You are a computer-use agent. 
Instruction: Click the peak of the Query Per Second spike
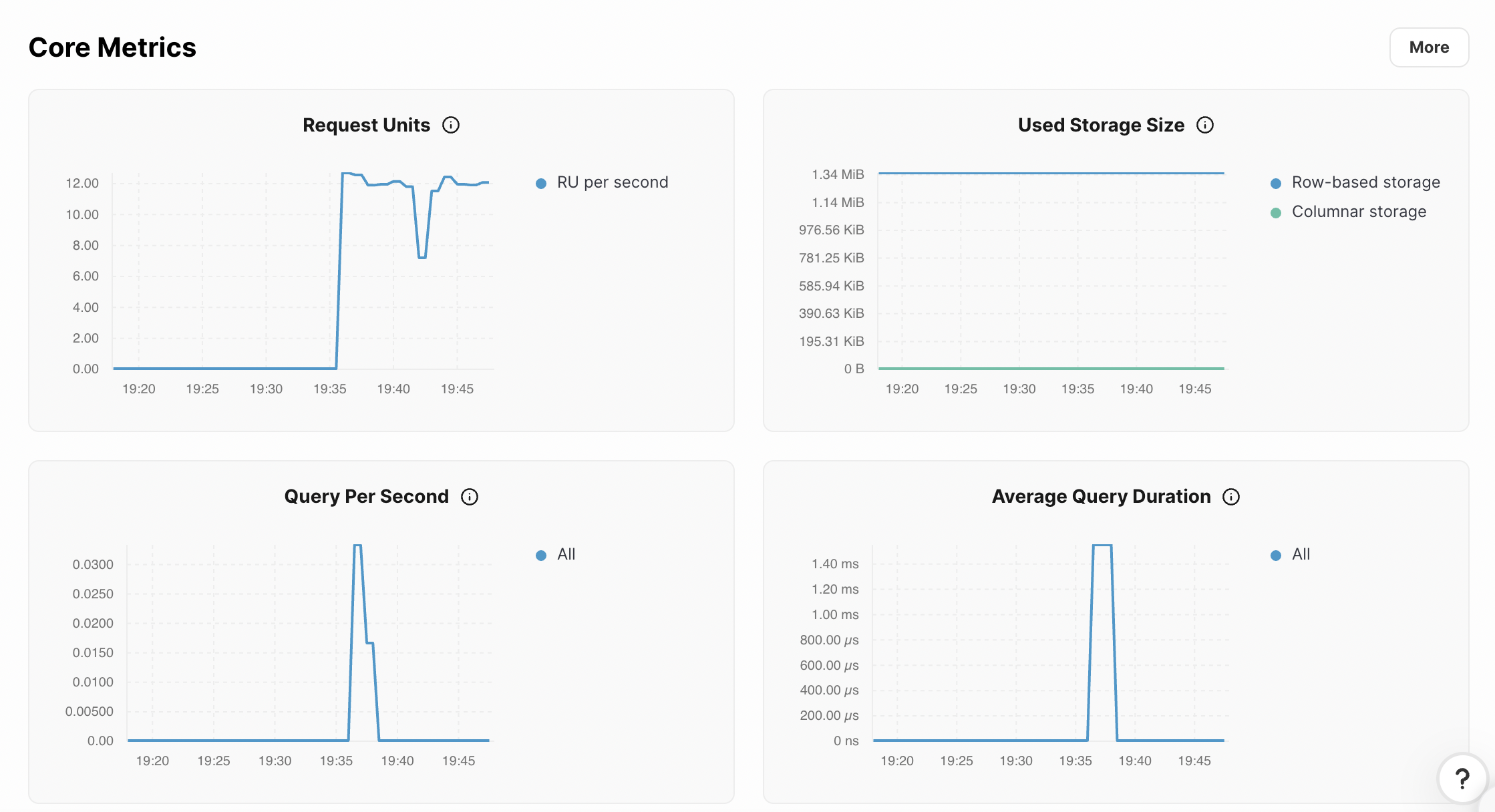click(357, 546)
